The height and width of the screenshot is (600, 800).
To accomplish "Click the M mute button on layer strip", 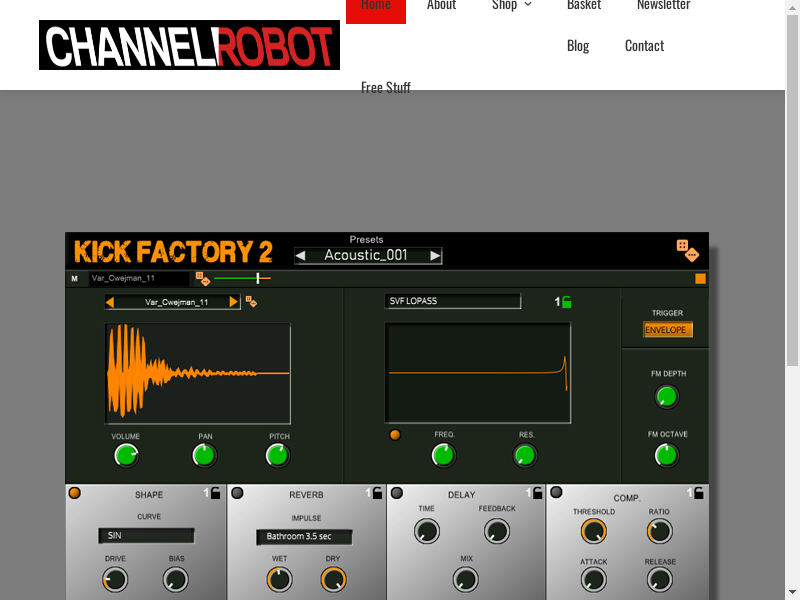I will click(x=74, y=279).
